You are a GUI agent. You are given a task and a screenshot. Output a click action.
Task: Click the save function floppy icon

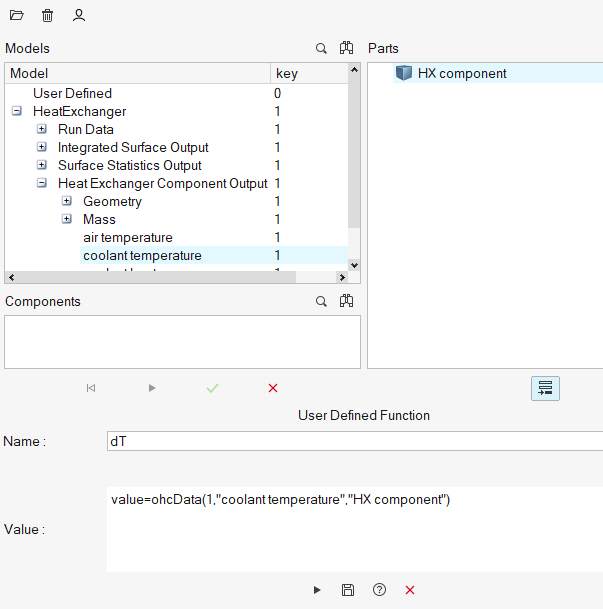point(348,590)
